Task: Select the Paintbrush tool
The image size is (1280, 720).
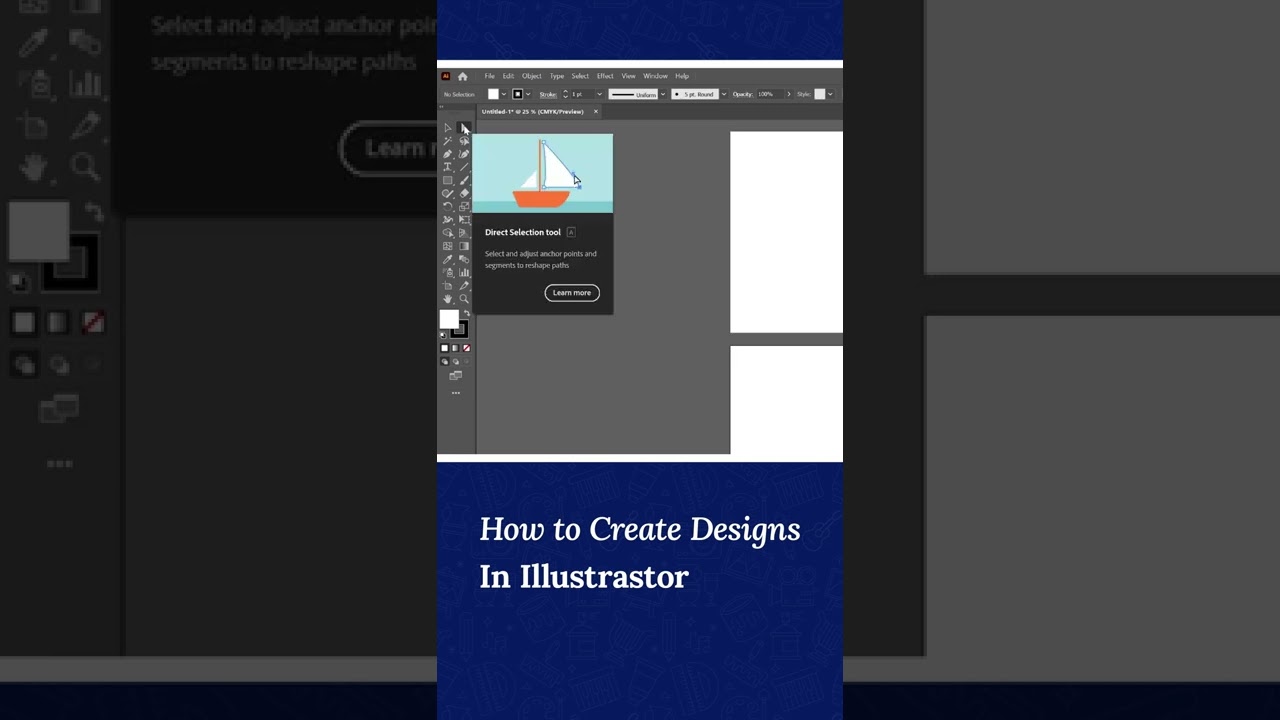Action: click(x=464, y=180)
